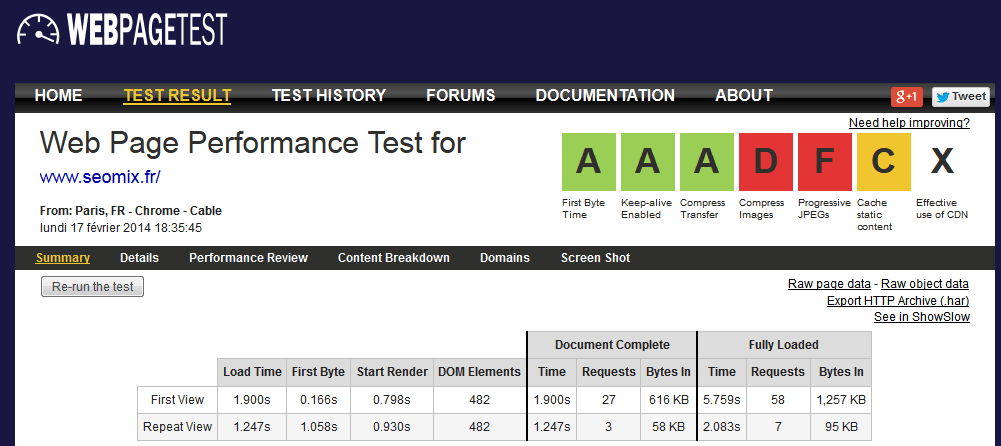Image resolution: width=1001 pixels, height=446 pixels.
Task: Click the Start Render column header
Action: [x=392, y=372]
